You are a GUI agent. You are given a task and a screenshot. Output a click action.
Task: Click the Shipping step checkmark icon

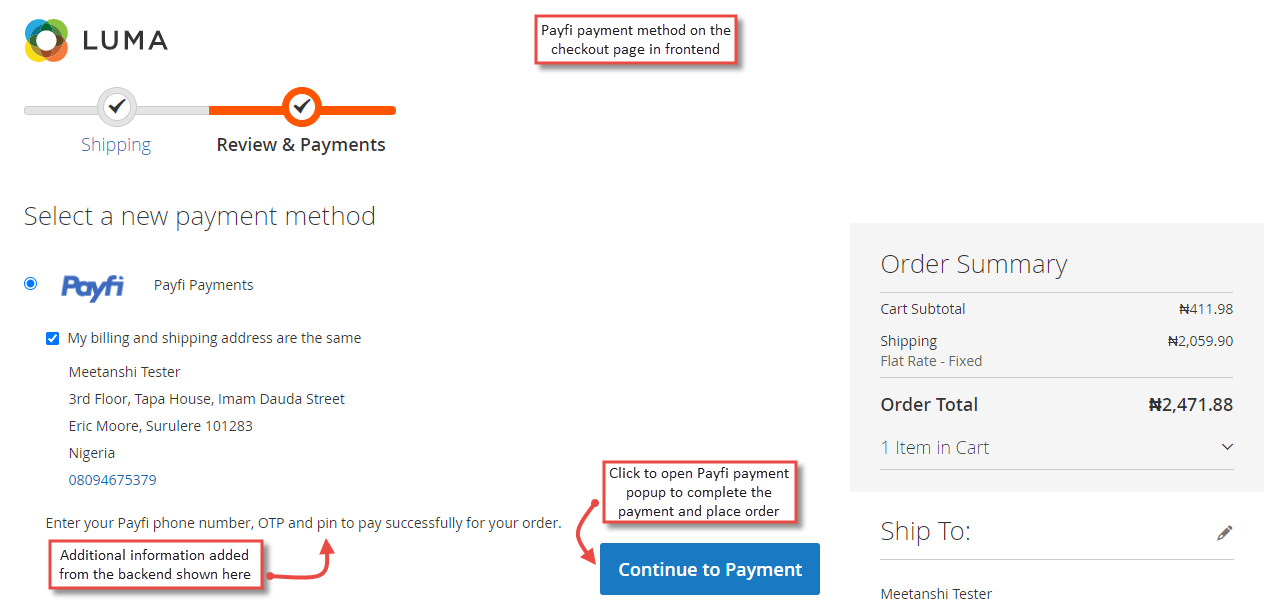point(116,107)
